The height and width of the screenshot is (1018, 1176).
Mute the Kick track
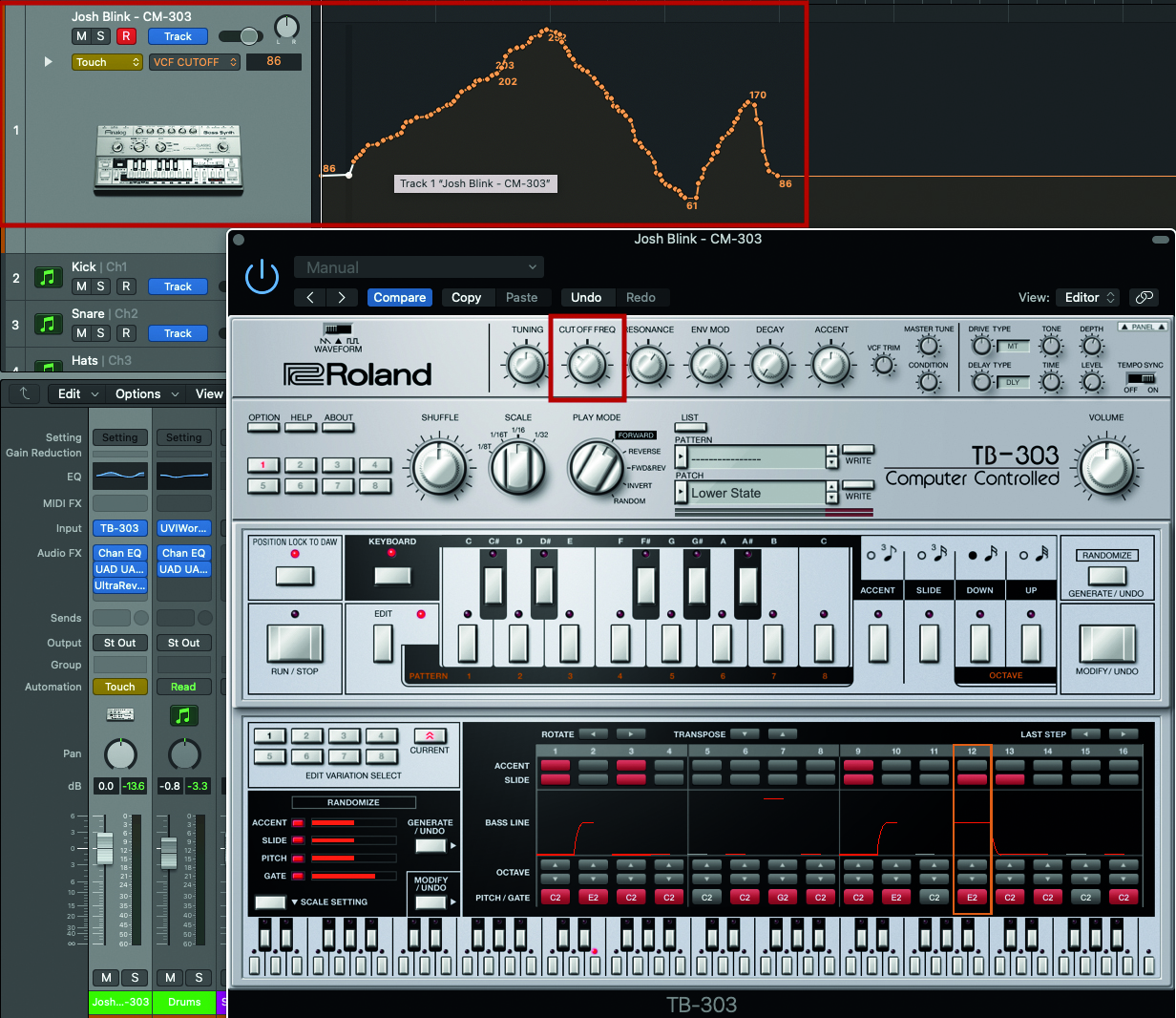81,286
